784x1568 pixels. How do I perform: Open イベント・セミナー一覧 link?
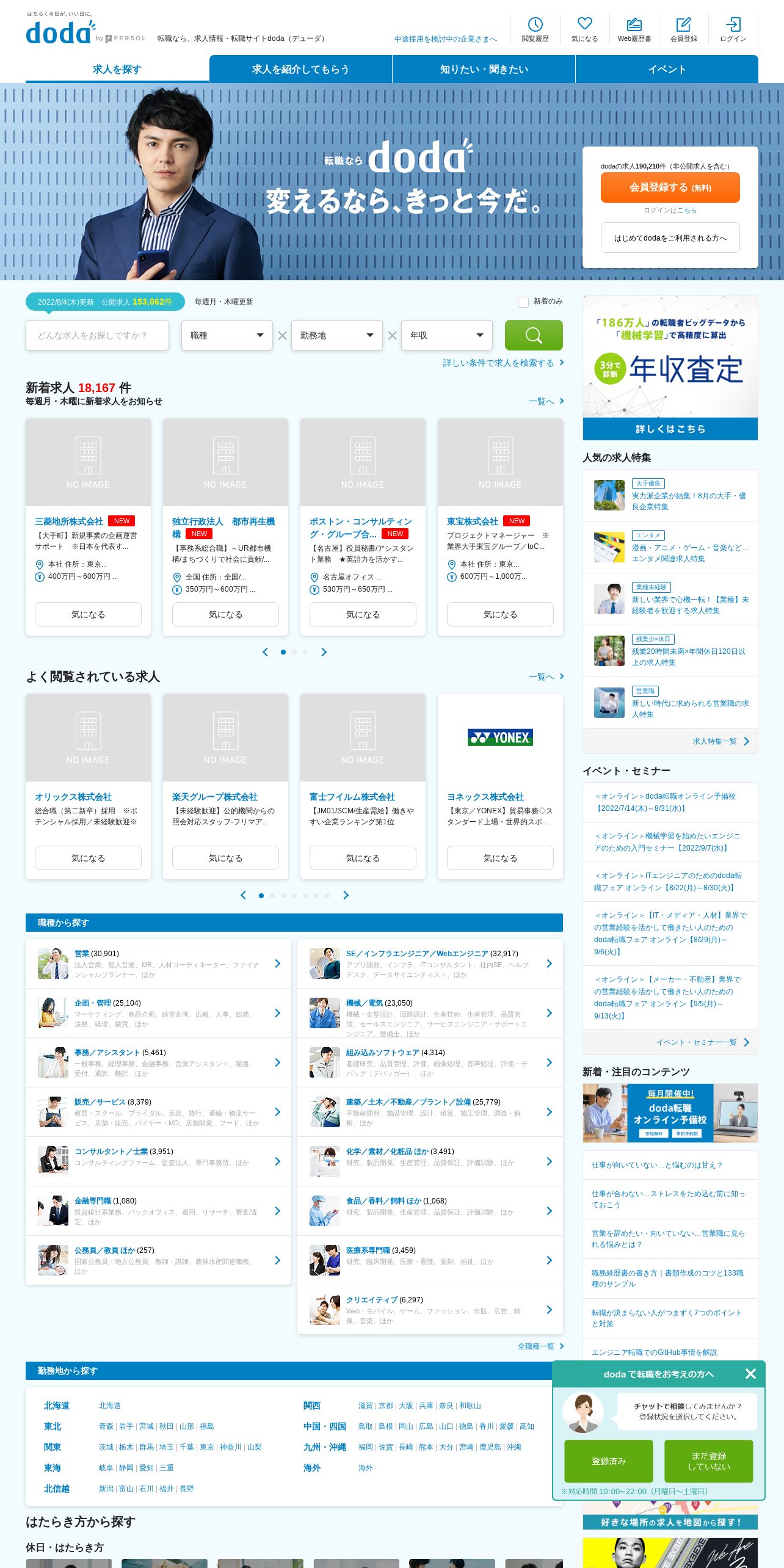point(703,1042)
